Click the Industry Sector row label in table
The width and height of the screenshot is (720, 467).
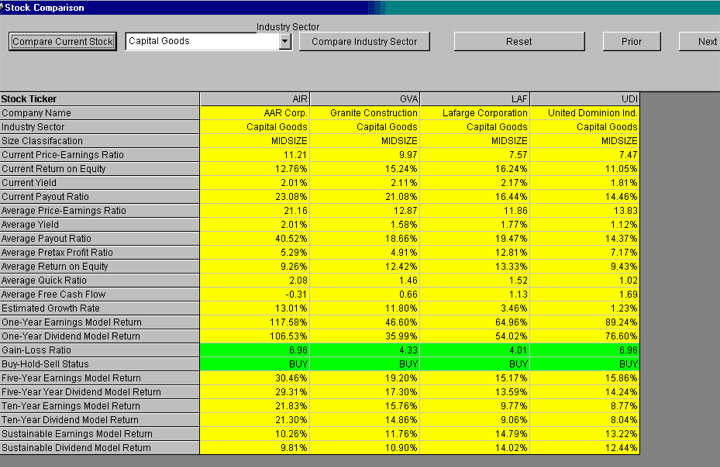coord(100,127)
